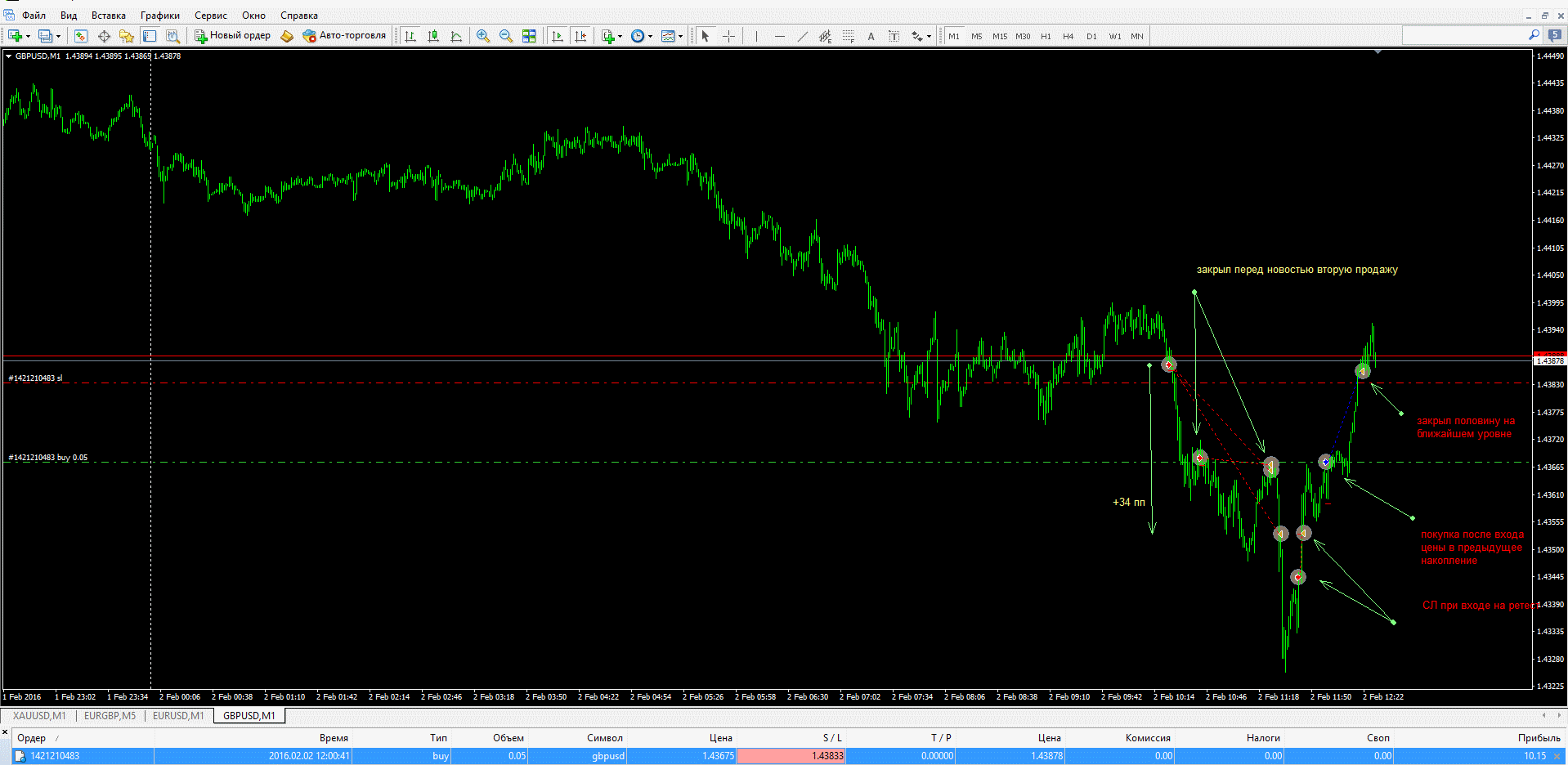
Task: Switch chart to line chart
Action: pos(456,36)
